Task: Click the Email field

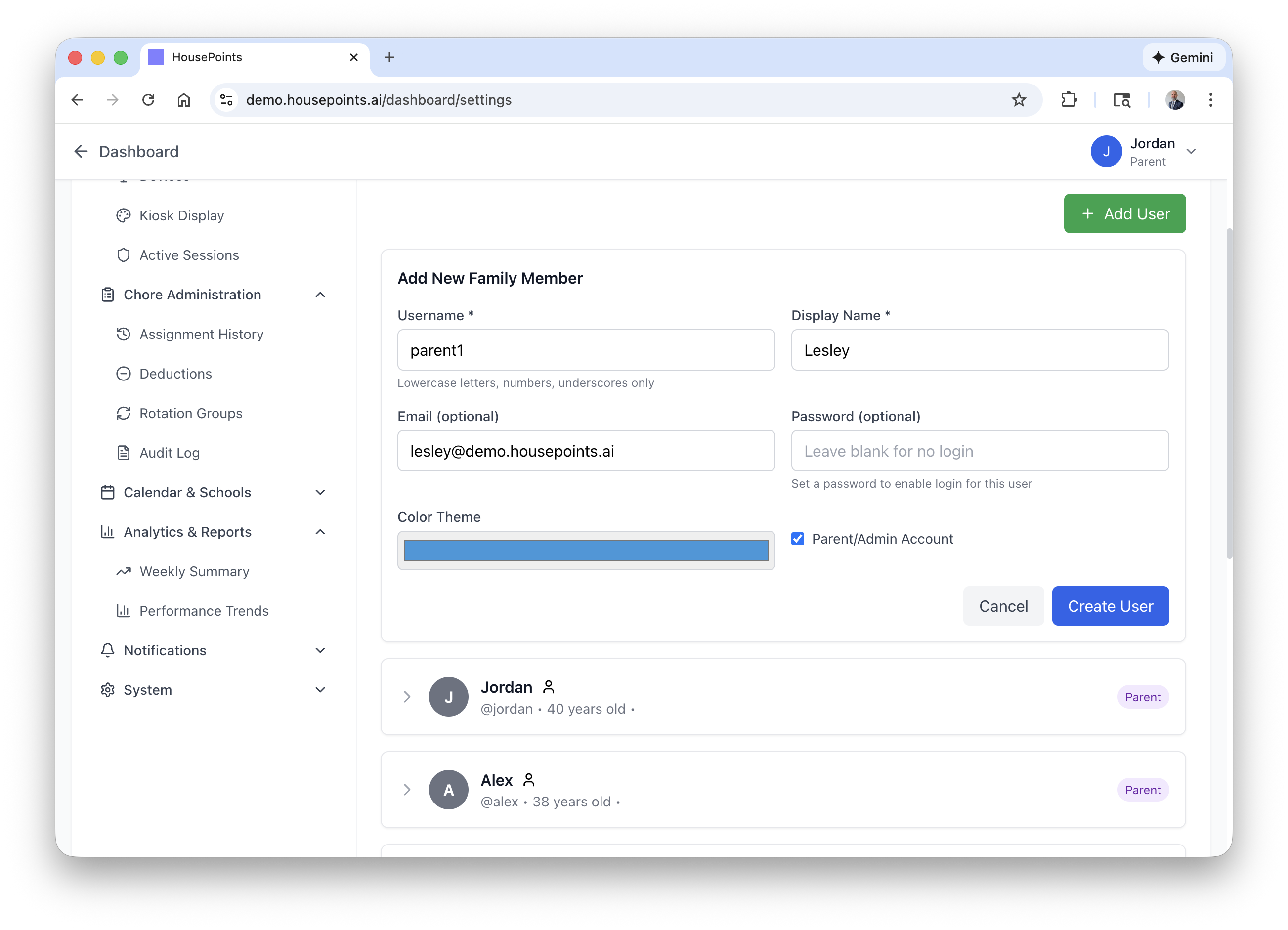Action: click(x=586, y=451)
